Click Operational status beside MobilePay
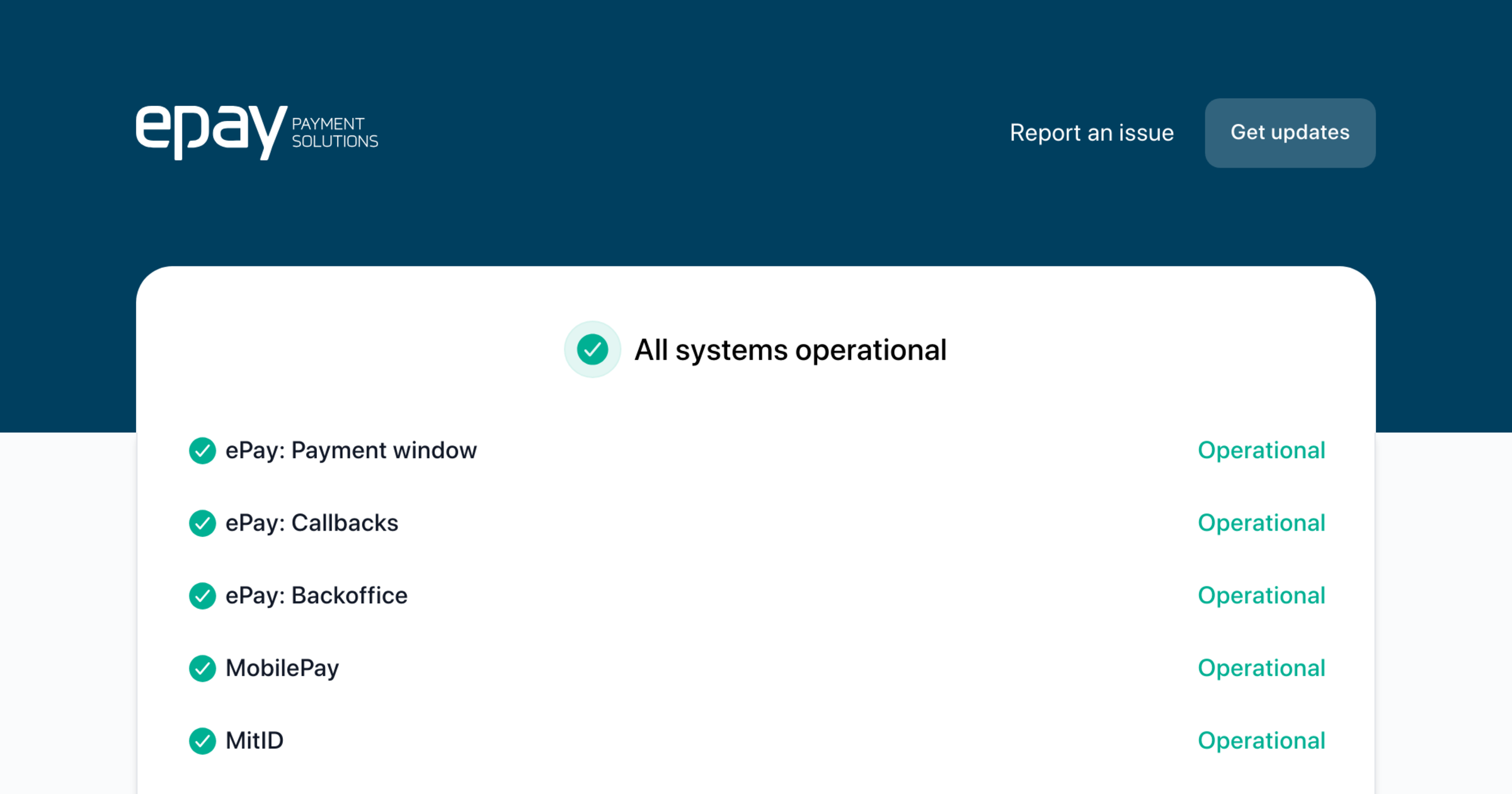The image size is (1512, 794). pos(1261,668)
